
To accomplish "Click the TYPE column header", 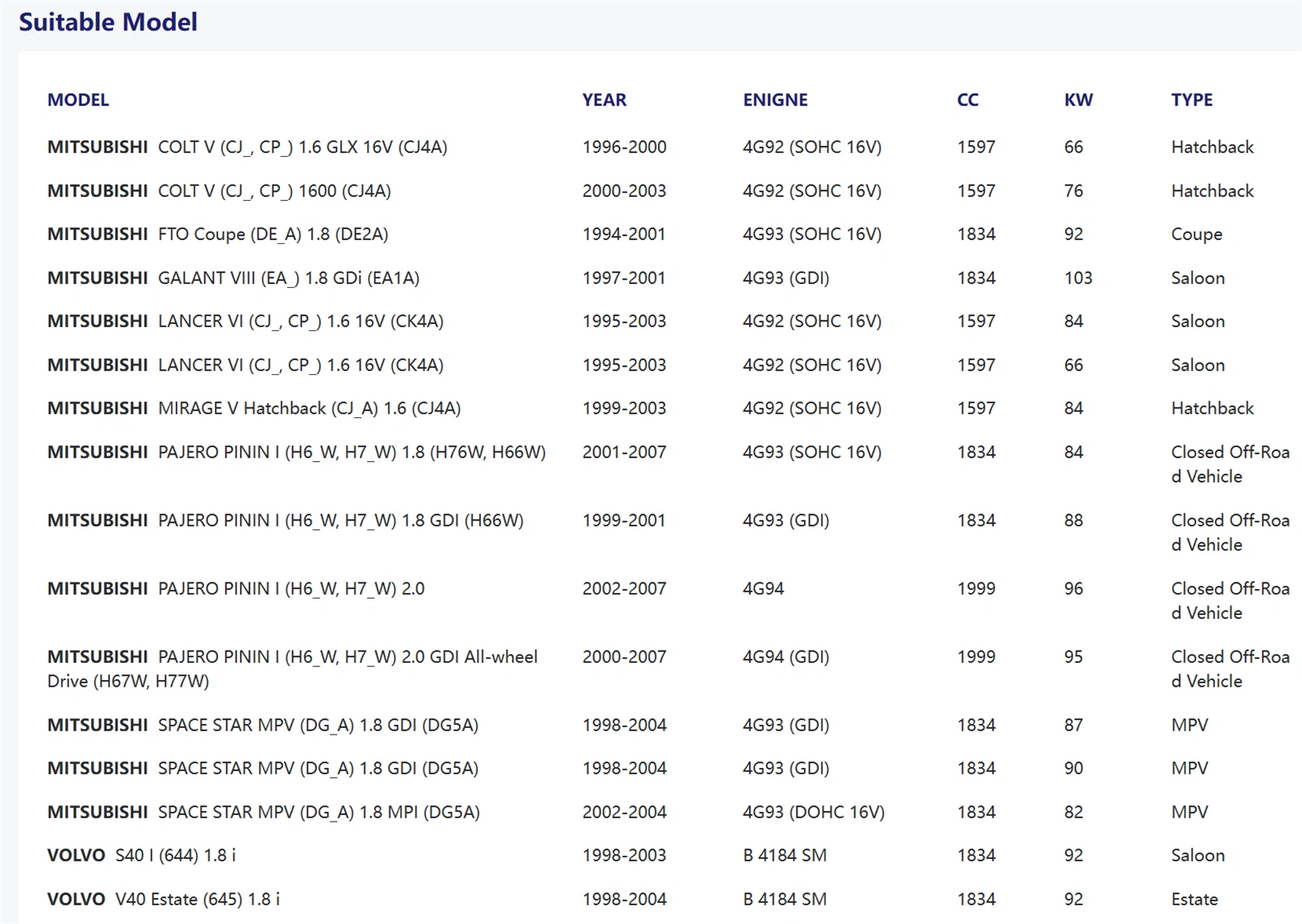I will (1191, 100).
